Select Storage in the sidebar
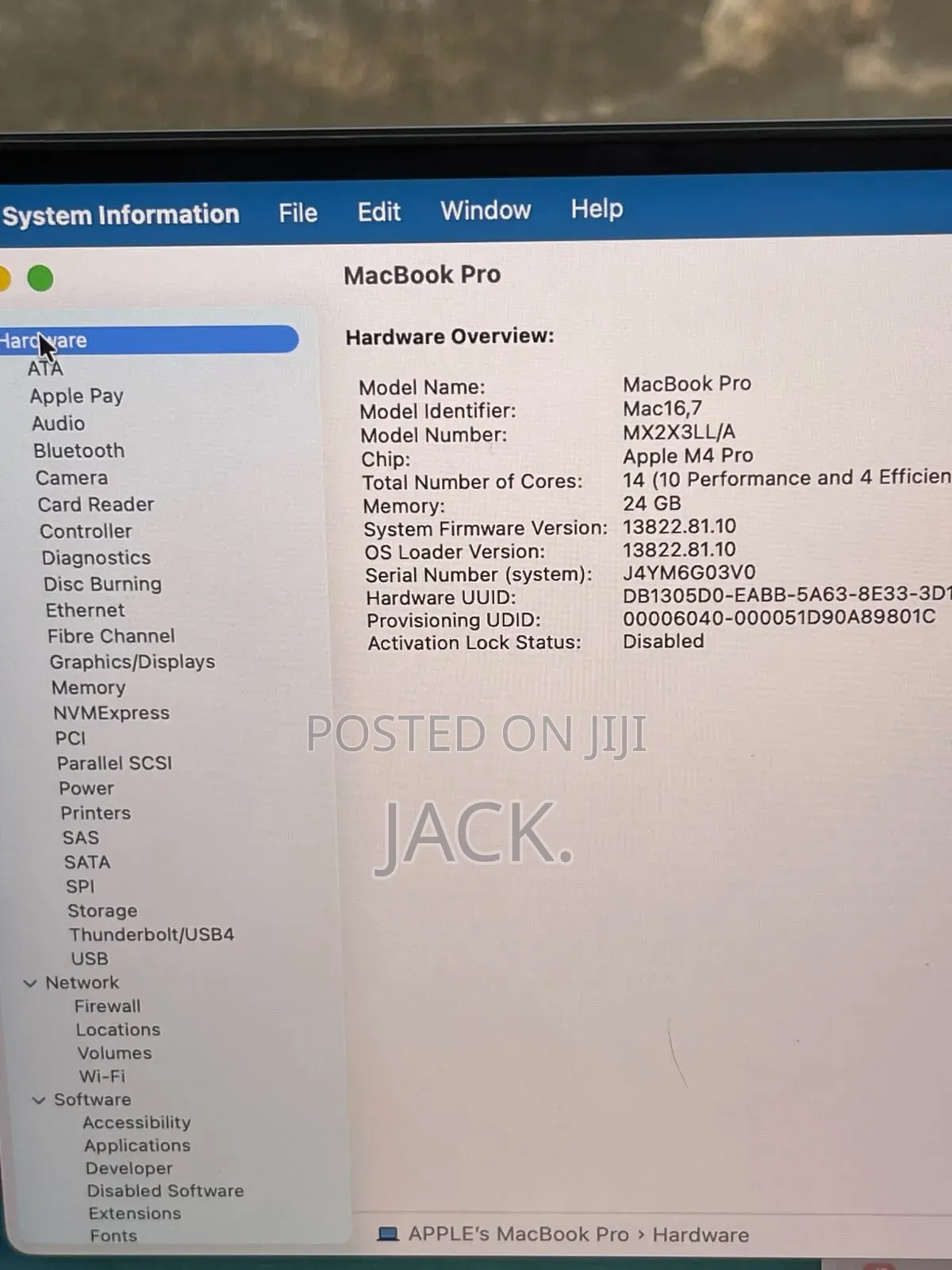 point(102,910)
